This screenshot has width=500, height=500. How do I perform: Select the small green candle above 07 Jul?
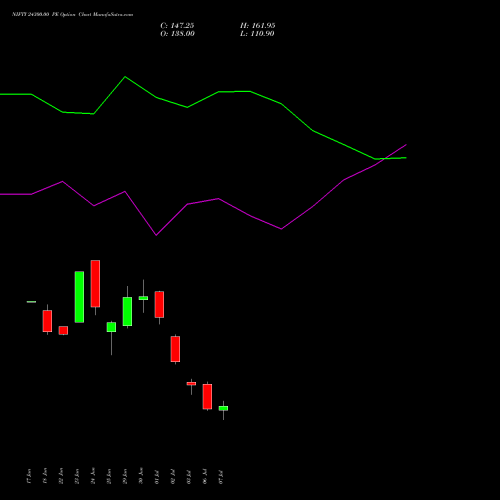point(223,408)
